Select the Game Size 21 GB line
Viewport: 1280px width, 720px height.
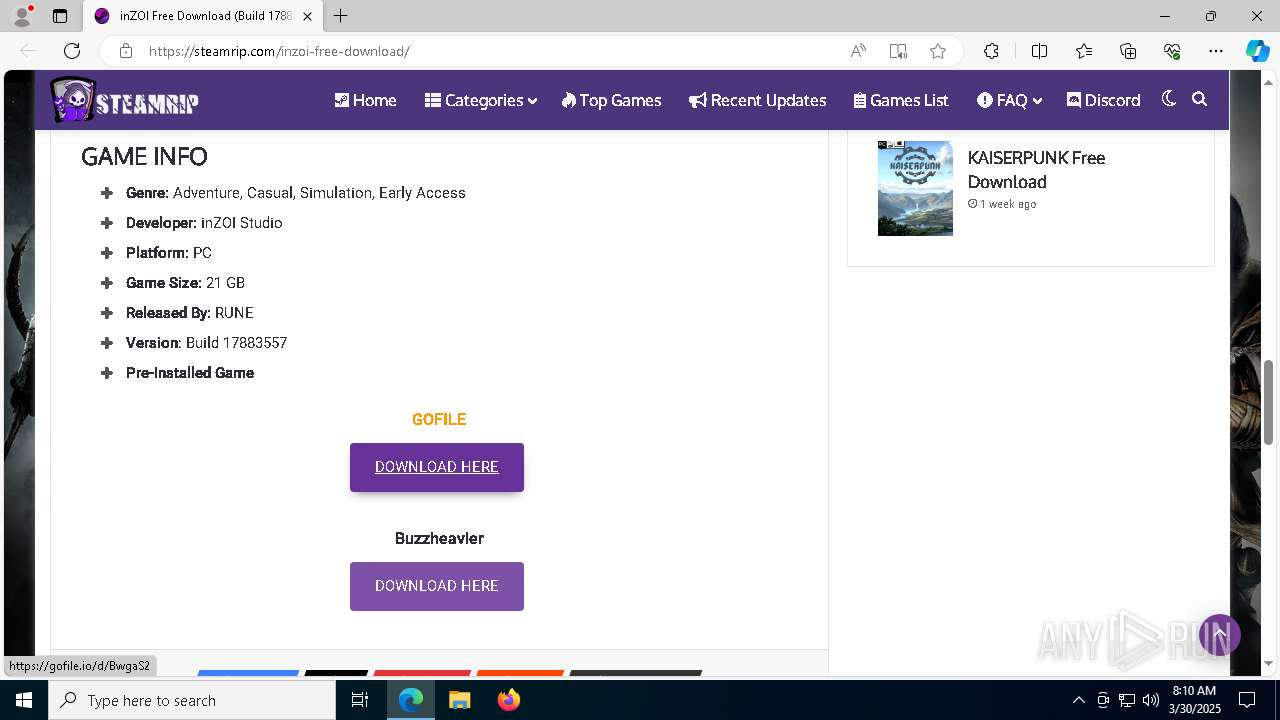pyautogui.click(x=185, y=283)
